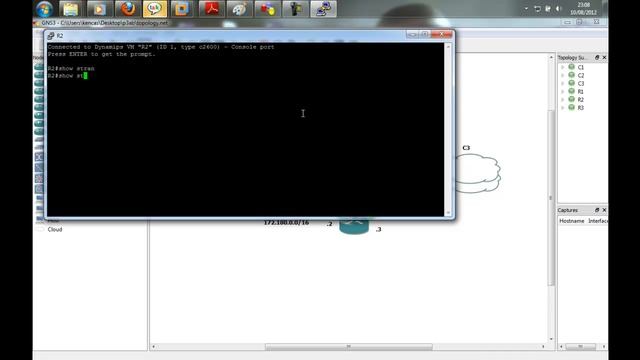The width and height of the screenshot is (640, 360).
Task: Select the C3 cloud on the GNS3 canvas
Action: pyautogui.click(x=478, y=173)
